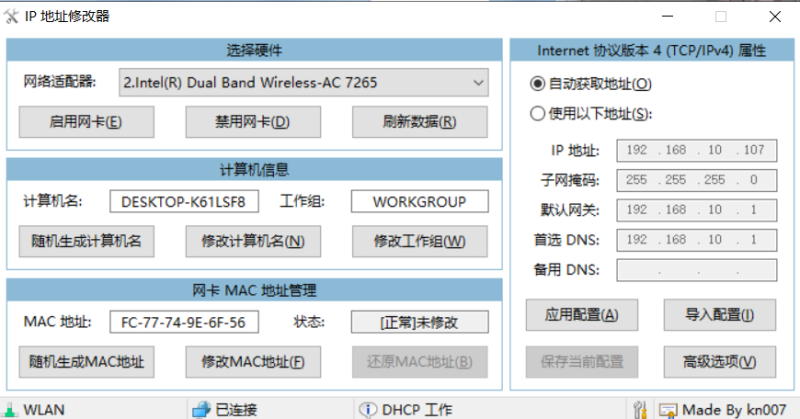
Task: Click the DHCP 工作 info icon
Action: [x=366, y=409]
